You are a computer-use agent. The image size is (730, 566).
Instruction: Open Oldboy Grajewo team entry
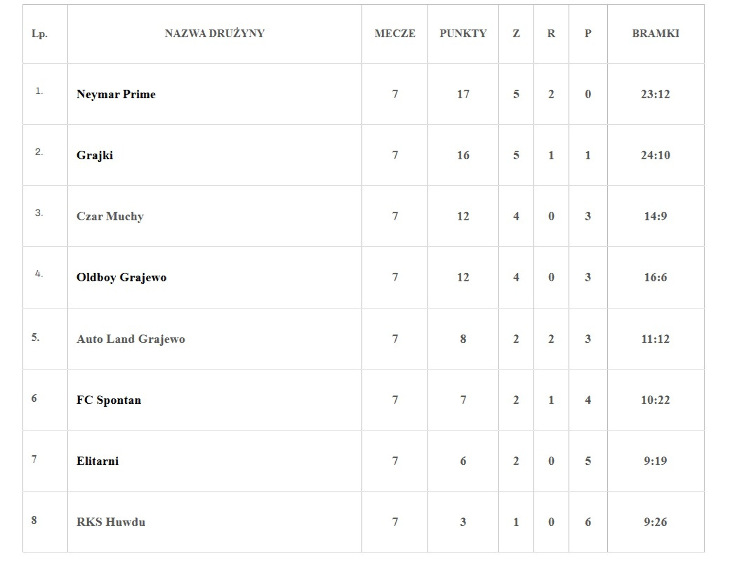(x=121, y=277)
